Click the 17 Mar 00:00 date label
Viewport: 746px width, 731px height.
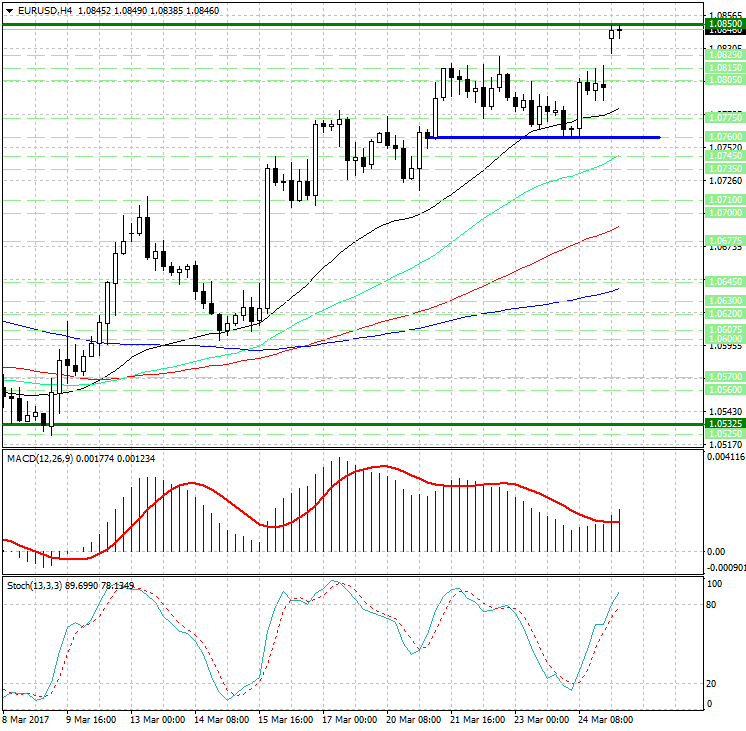click(350, 719)
